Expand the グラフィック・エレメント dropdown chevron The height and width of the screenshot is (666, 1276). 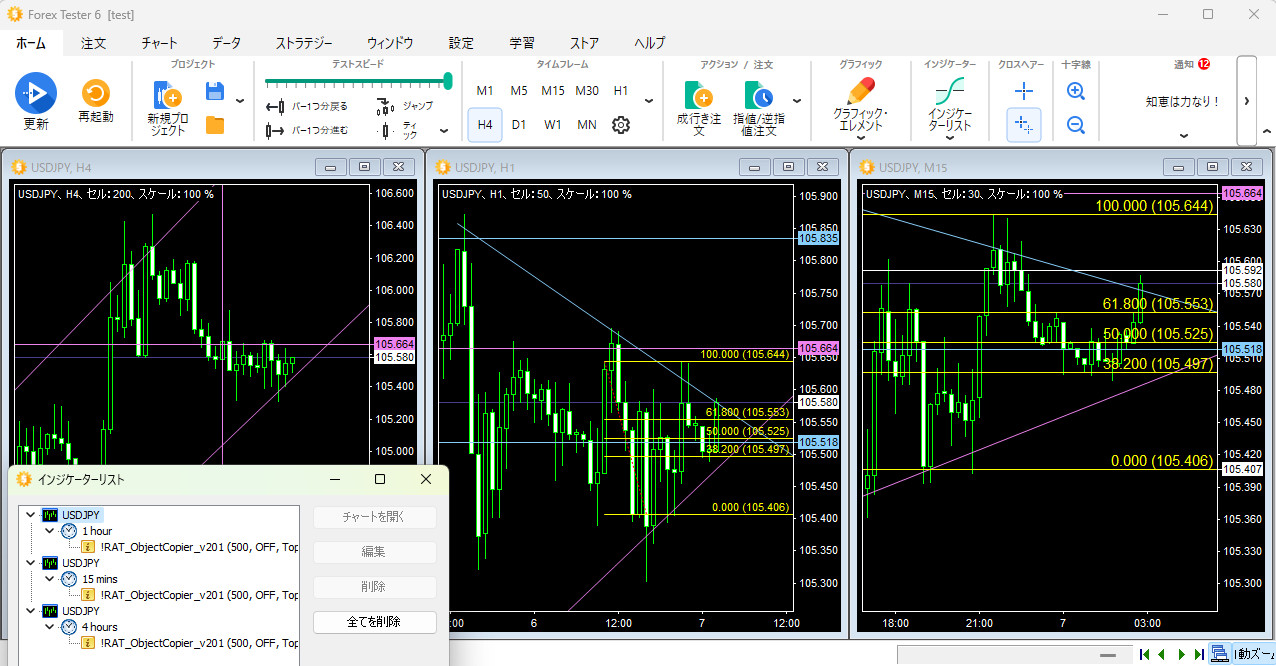tap(860, 139)
